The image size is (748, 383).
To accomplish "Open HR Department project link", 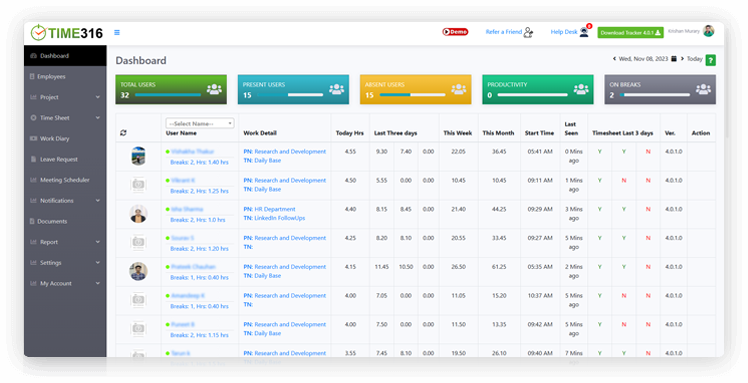I will 275,209.
